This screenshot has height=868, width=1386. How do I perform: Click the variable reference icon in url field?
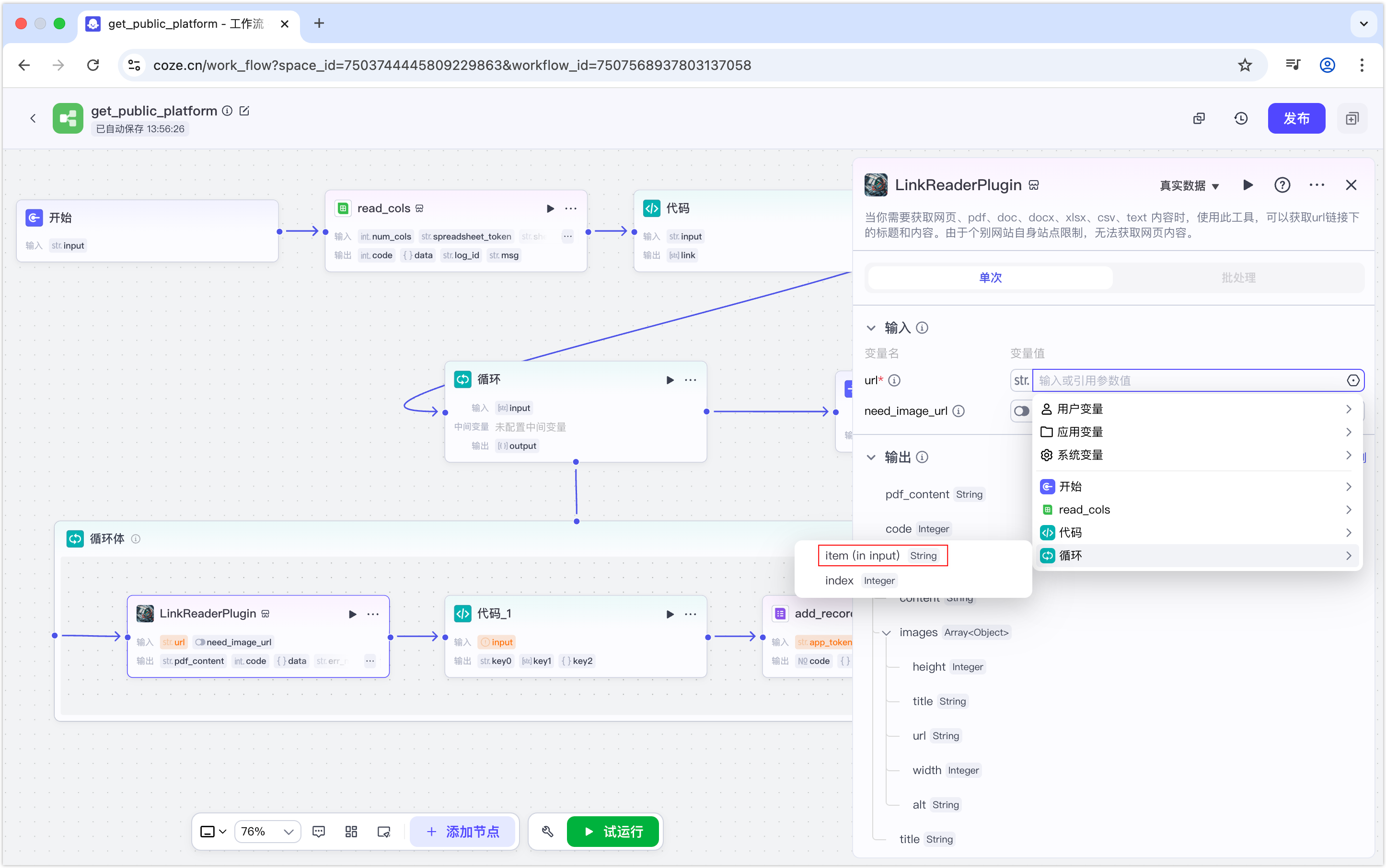tap(1352, 380)
